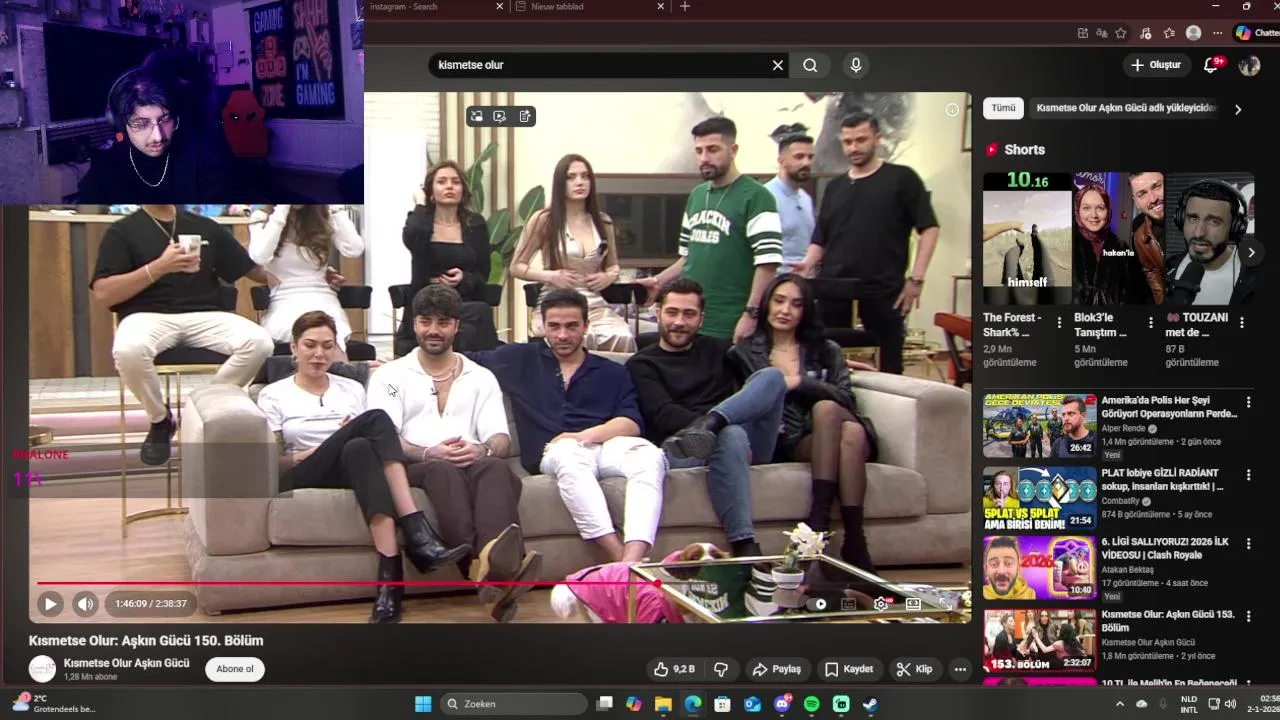Open a new browser tab
The image size is (1280, 720).
pos(685,6)
